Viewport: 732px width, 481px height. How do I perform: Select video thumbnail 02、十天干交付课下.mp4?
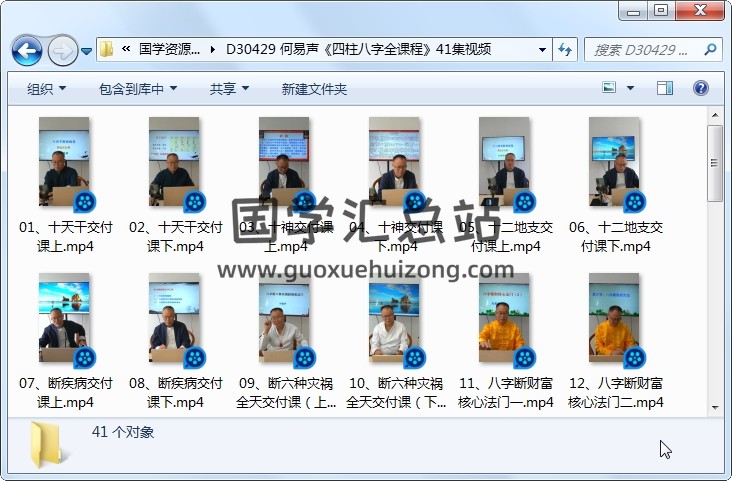pos(175,162)
